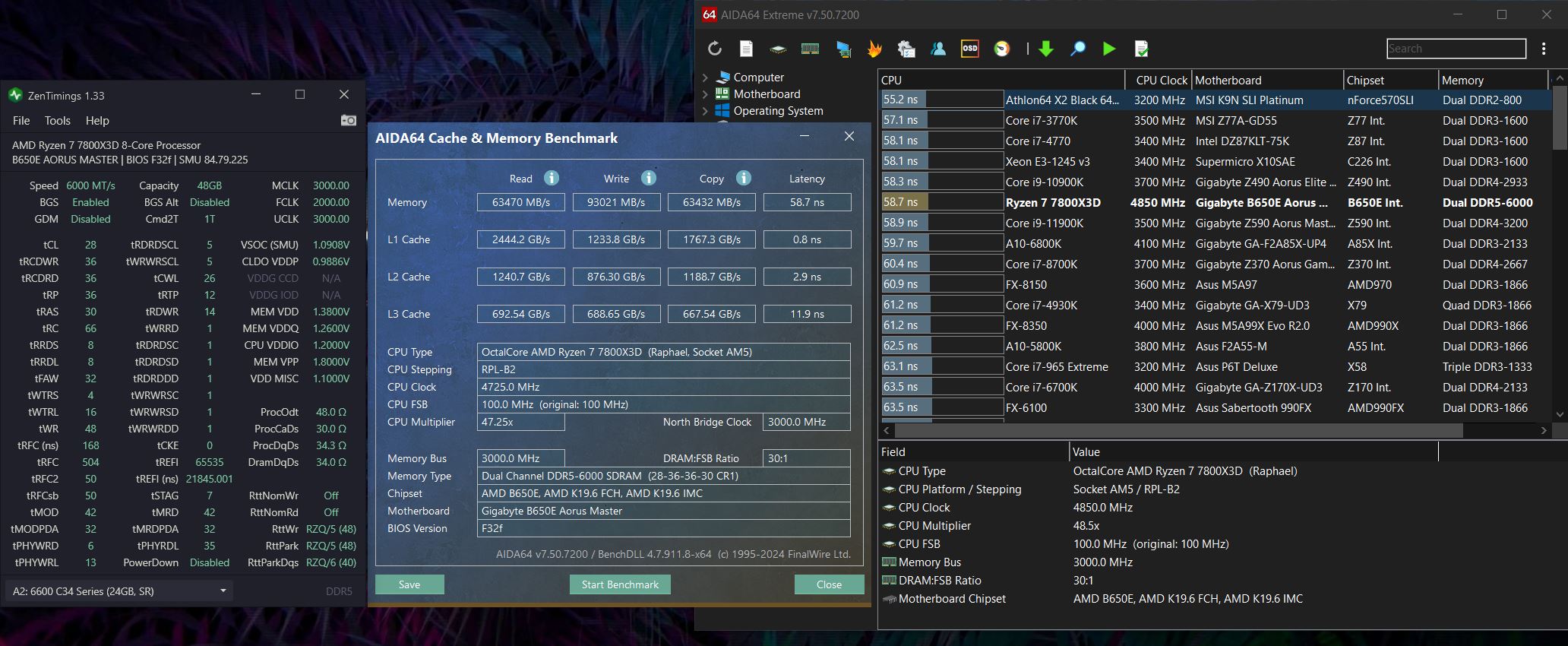The height and width of the screenshot is (646, 1568).
Task: Close the Cache & Memory Benchmark window
Action: coord(849,136)
